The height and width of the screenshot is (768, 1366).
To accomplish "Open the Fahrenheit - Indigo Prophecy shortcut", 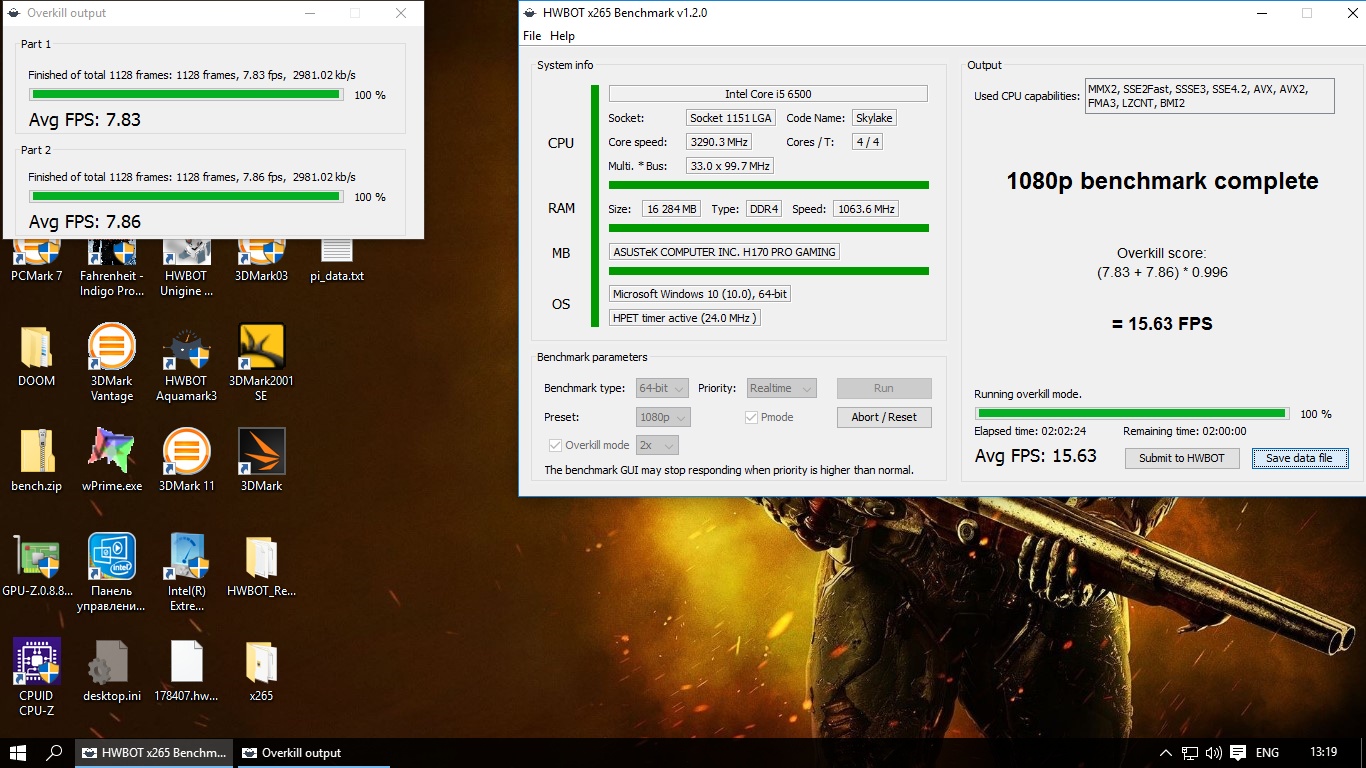I will point(112,269).
